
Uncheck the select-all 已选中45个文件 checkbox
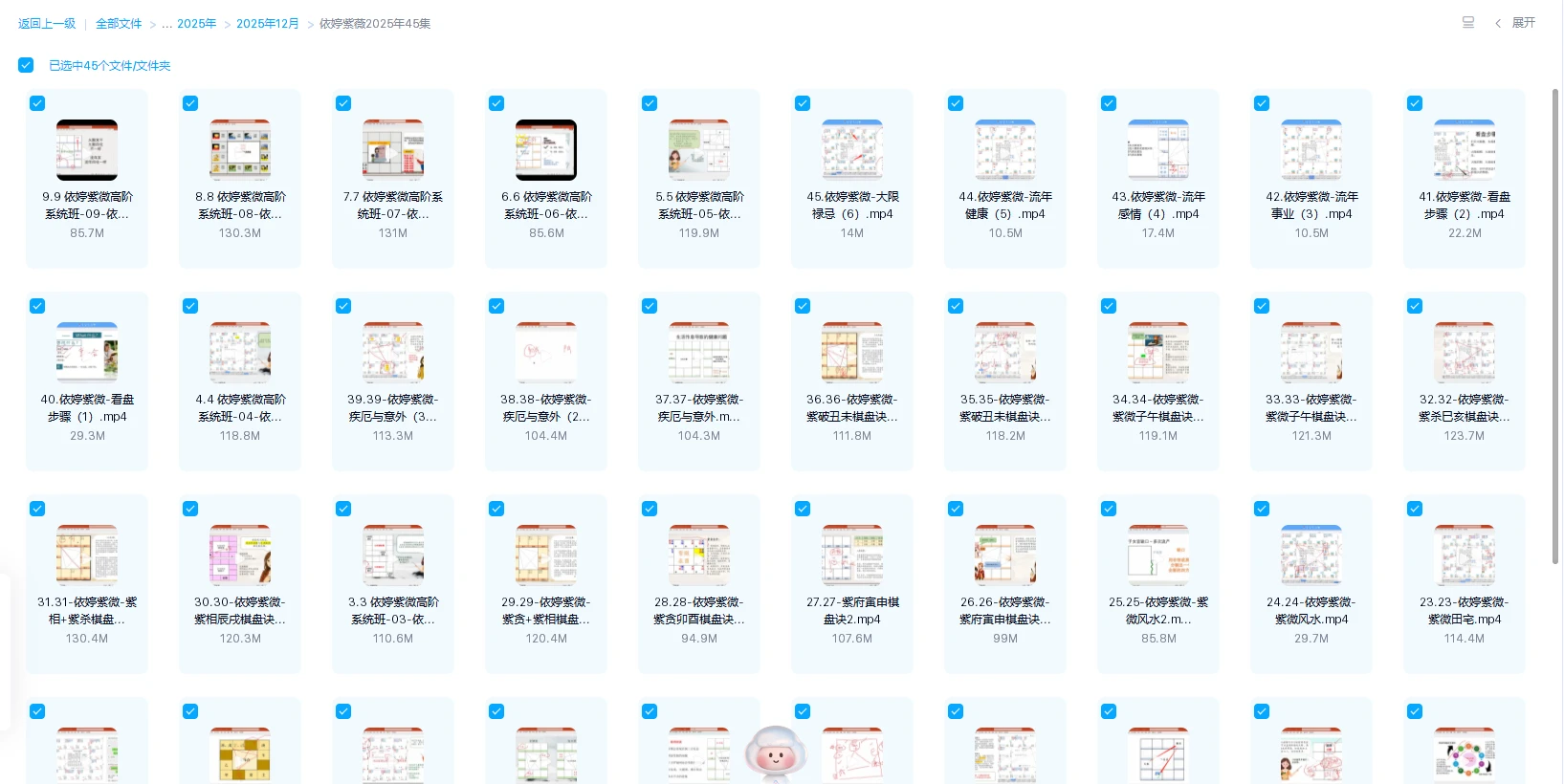pos(26,65)
